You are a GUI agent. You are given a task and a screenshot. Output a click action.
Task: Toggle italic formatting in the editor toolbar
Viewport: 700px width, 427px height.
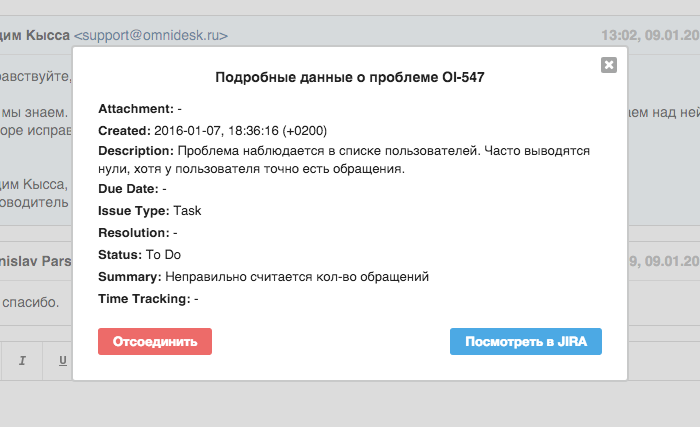(22, 361)
